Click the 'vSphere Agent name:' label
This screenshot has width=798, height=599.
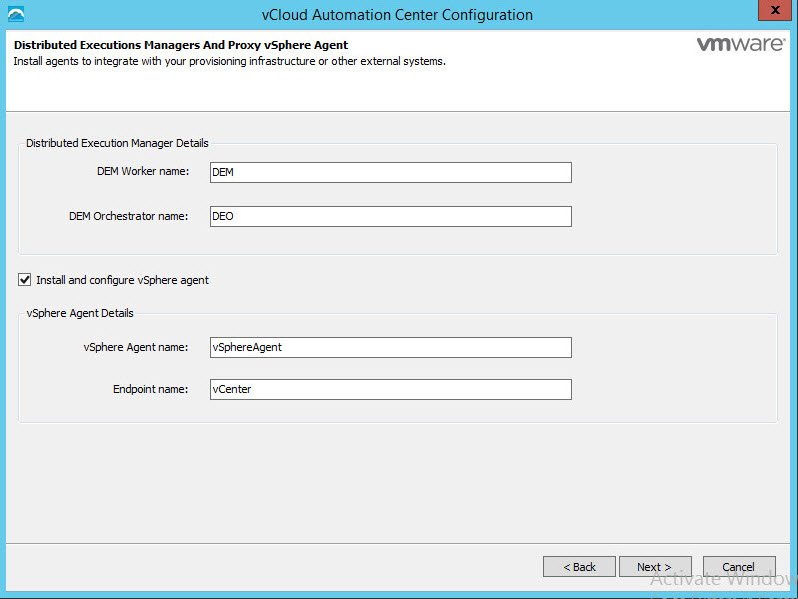pos(135,347)
